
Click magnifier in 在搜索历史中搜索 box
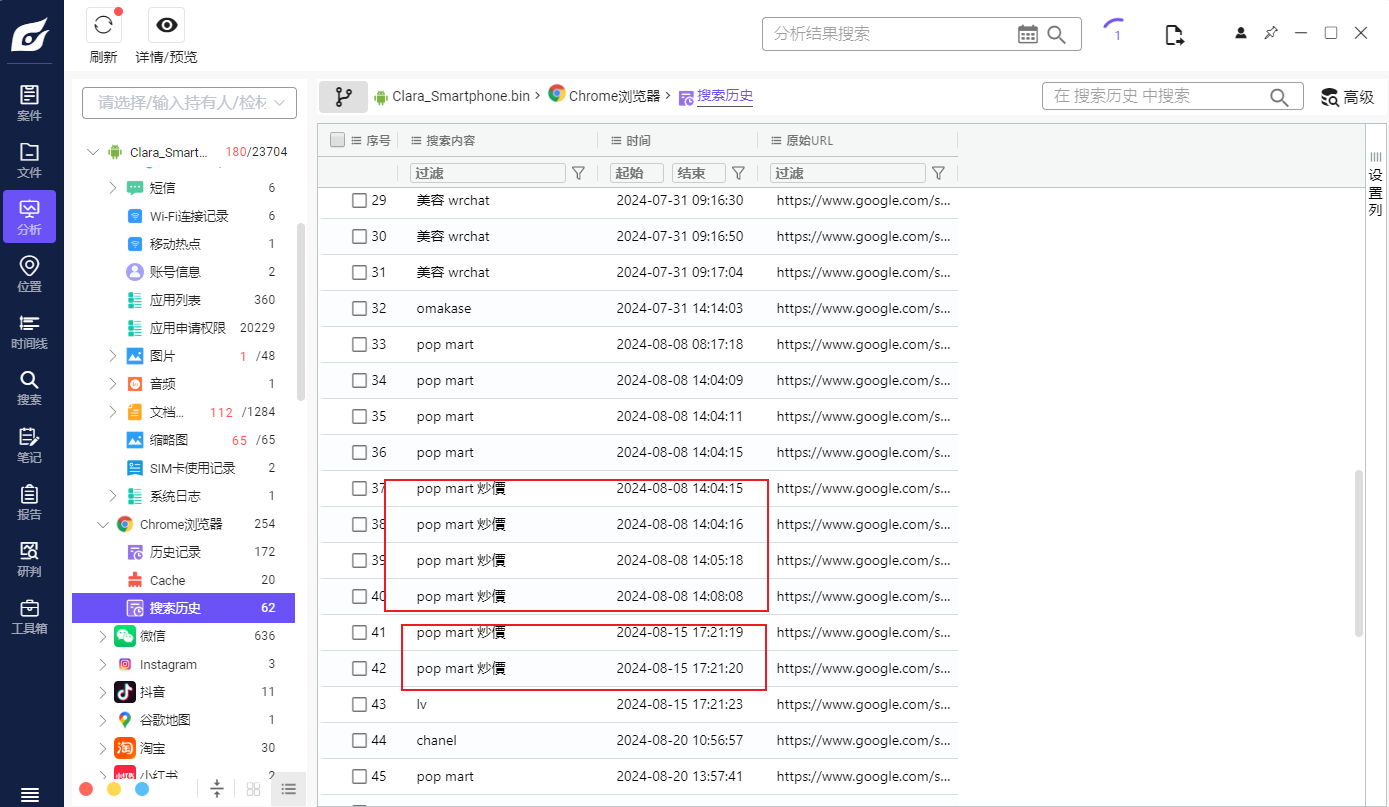tap(1279, 97)
